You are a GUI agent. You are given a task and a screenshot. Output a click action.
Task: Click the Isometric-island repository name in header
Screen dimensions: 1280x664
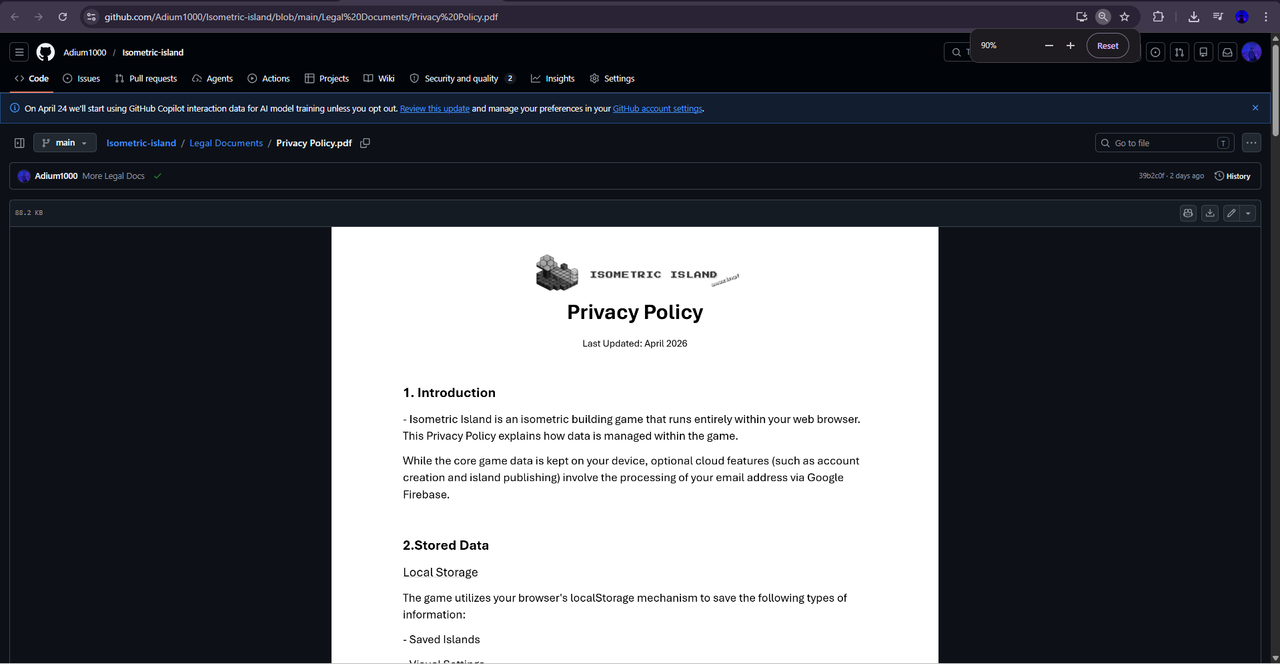(x=153, y=52)
